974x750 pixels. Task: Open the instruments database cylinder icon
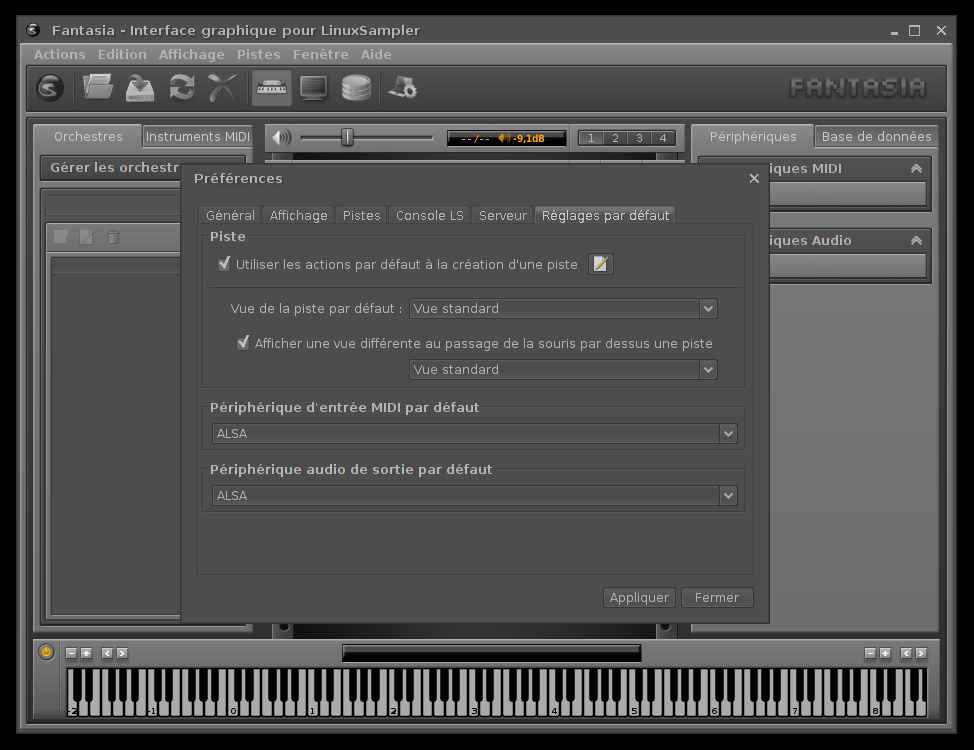[356, 88]
